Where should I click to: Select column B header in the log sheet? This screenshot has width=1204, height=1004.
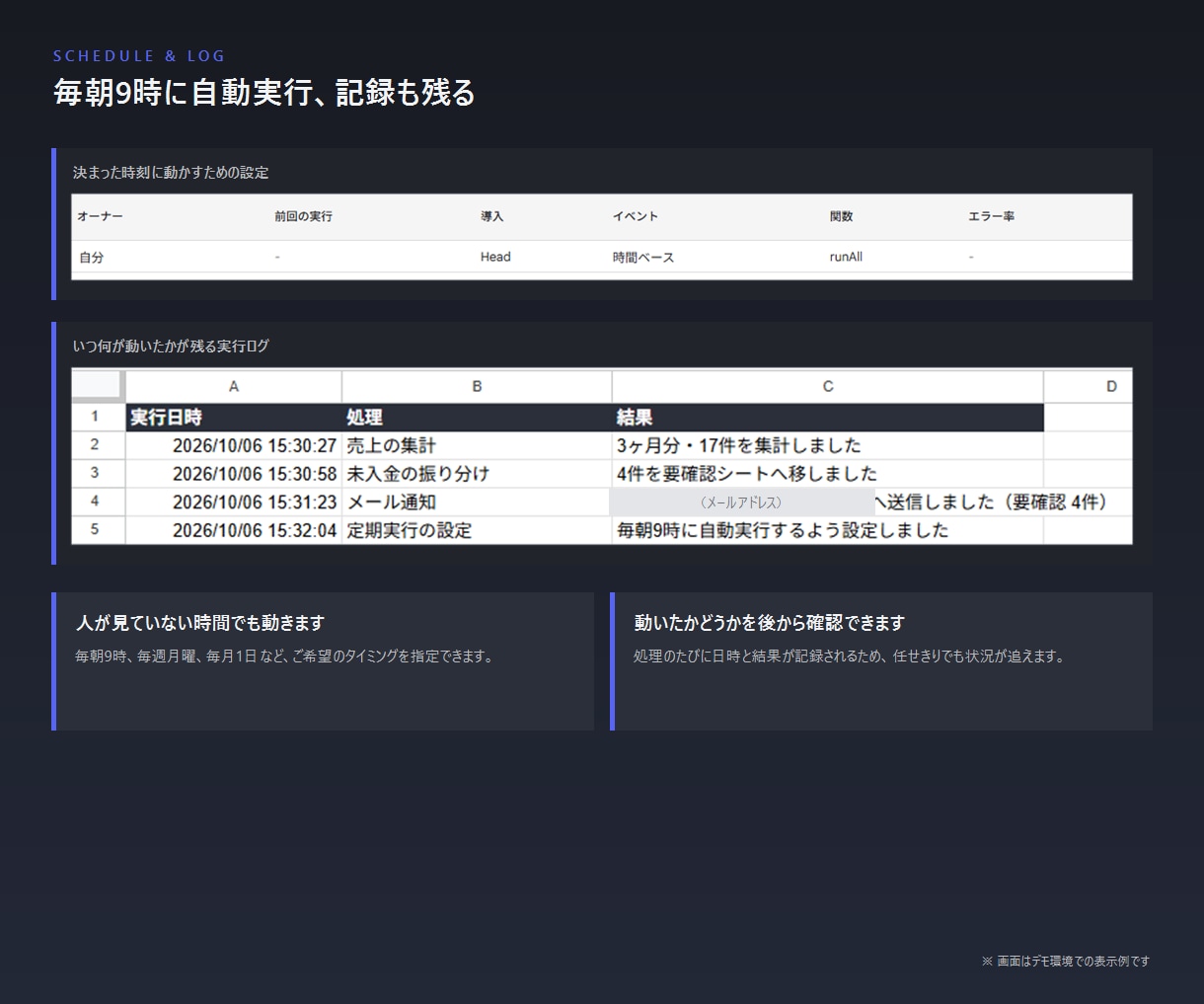[x=477, y=386]
